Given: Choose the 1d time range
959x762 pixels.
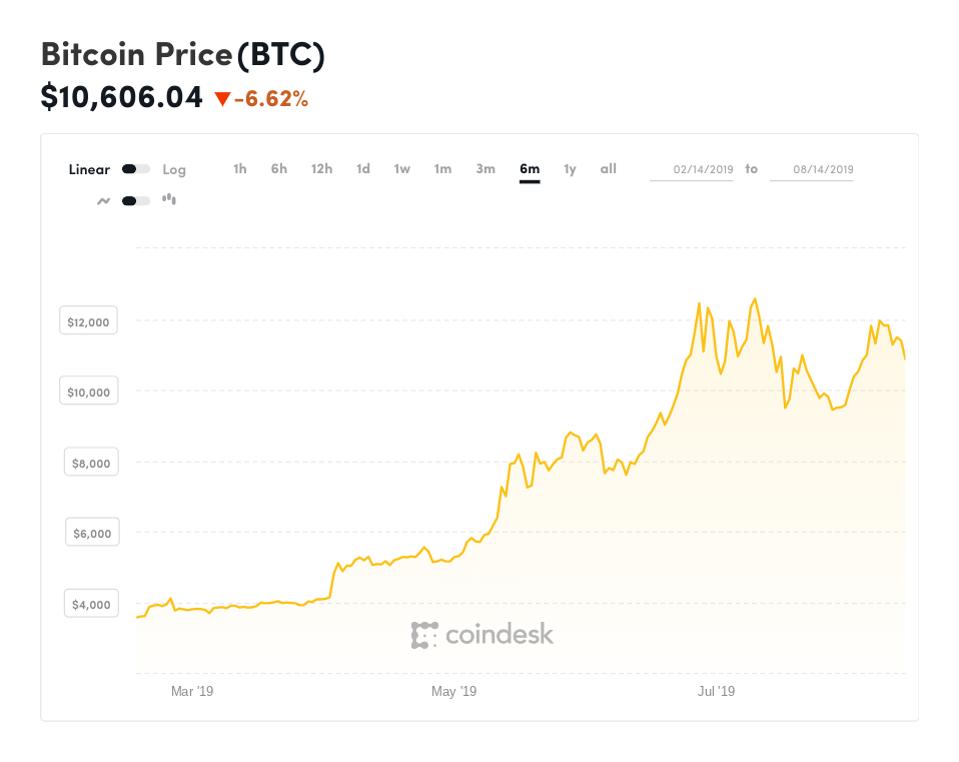Looking at the screenshot, I should click(363, 169).
